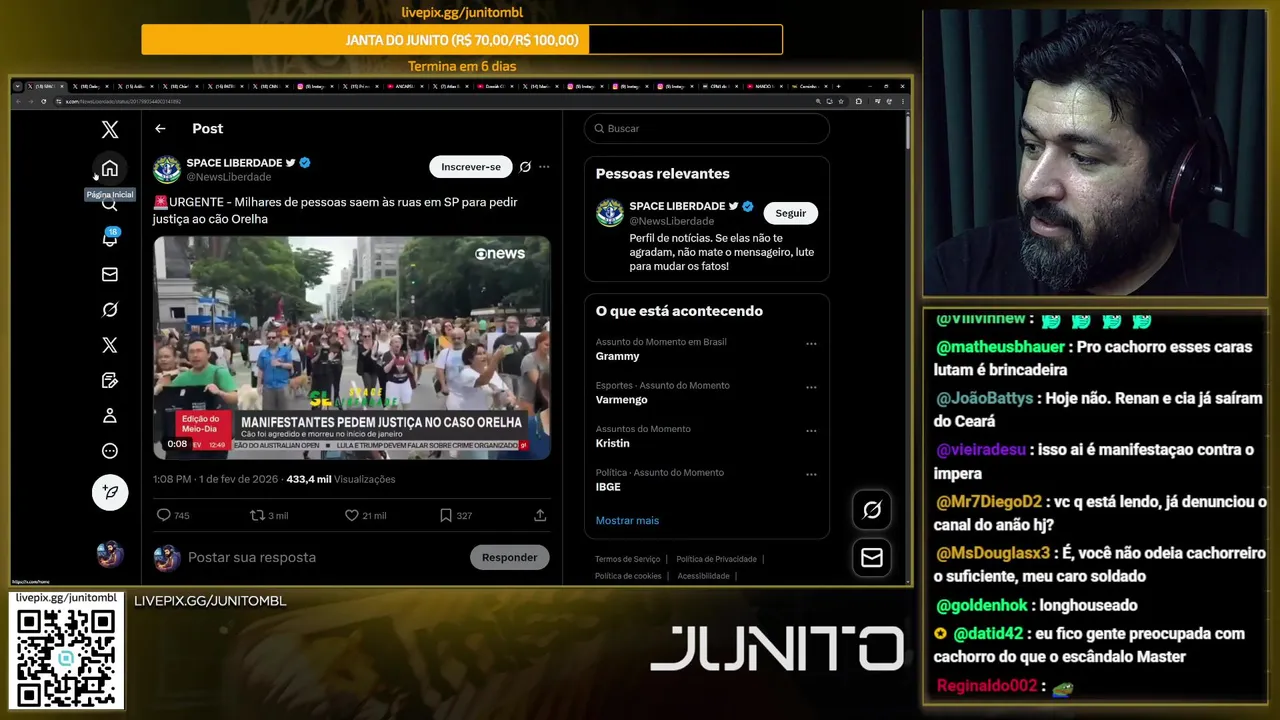Click SPACE LIBERDADE name in Pessoas relevantes
This screenshot has height=720, width=1280.
coord(677,206)
